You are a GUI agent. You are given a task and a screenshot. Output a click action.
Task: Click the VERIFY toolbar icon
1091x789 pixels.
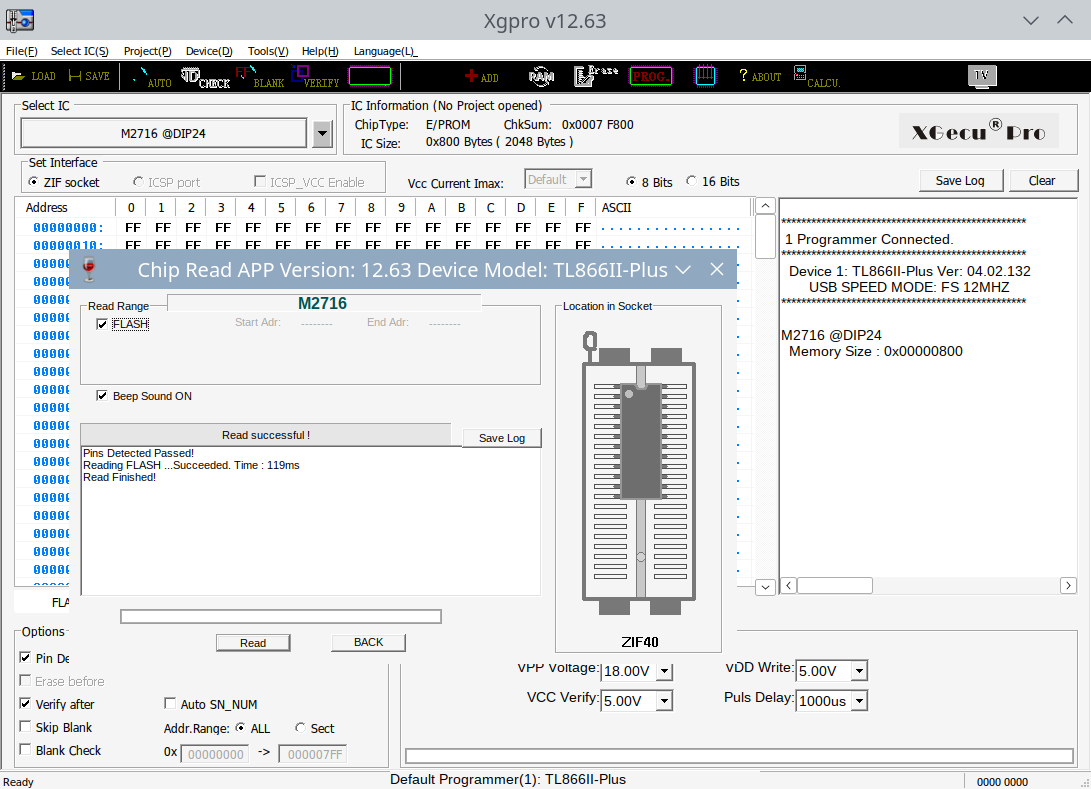coord(315,77)
